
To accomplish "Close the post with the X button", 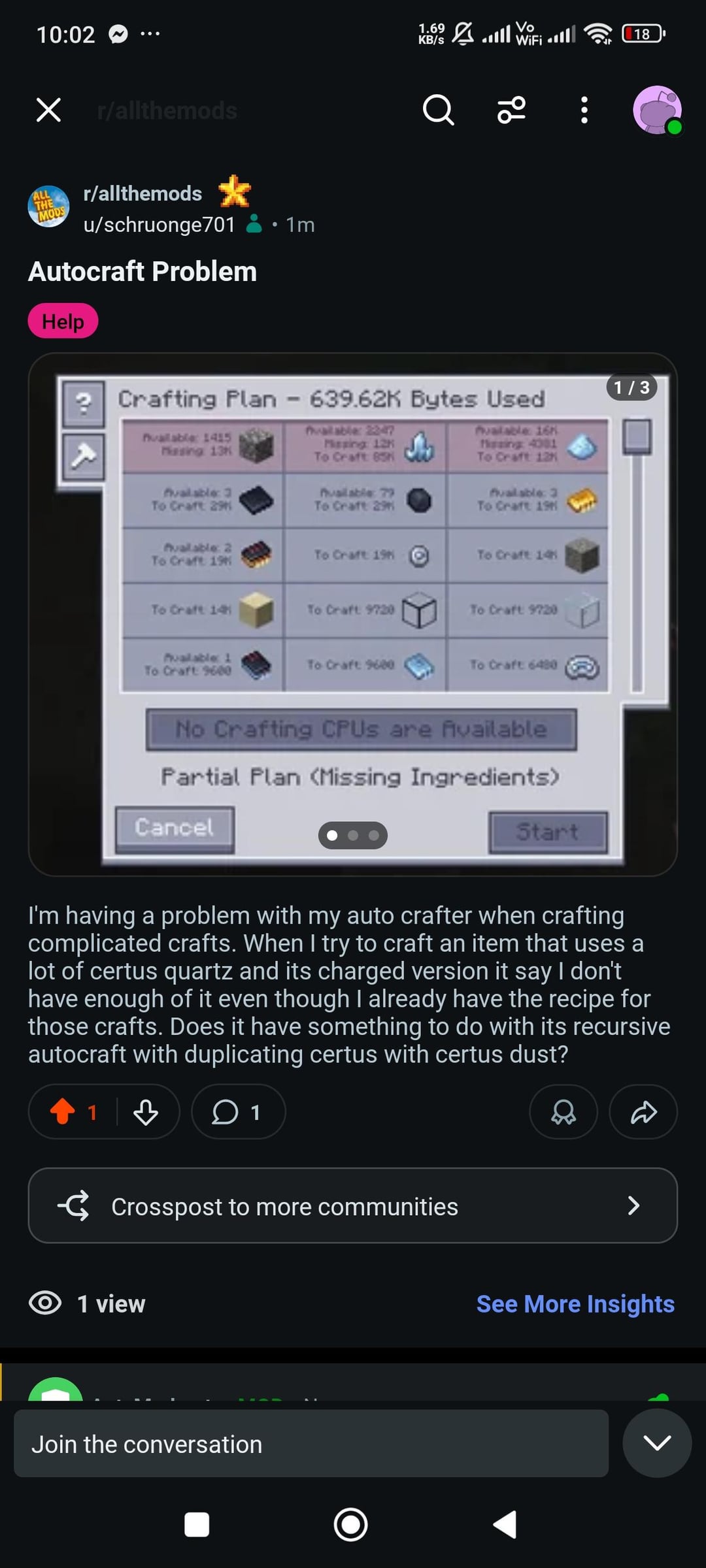I will (48, 110).
